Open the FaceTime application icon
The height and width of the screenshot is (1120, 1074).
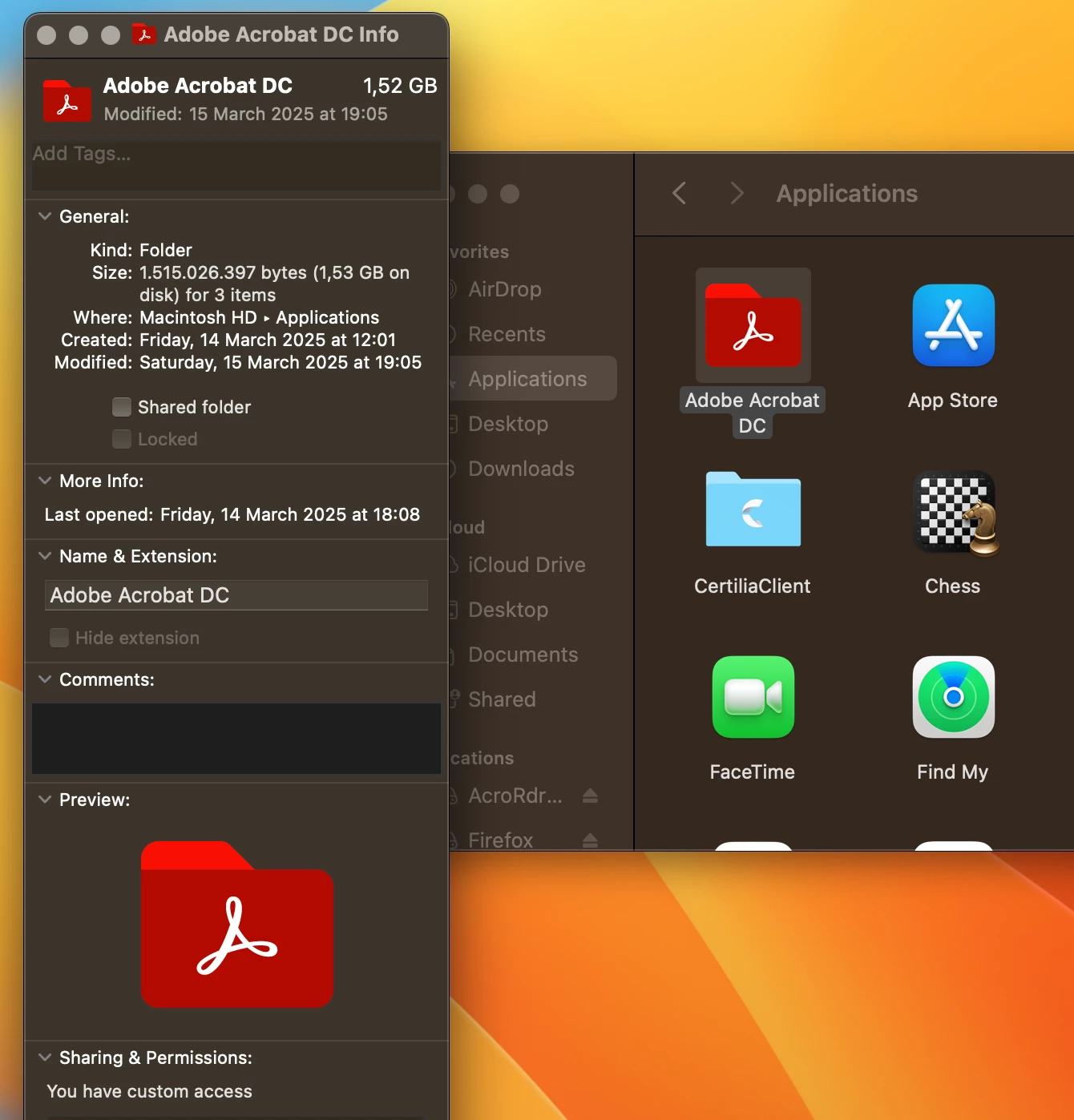coord(753,697)
